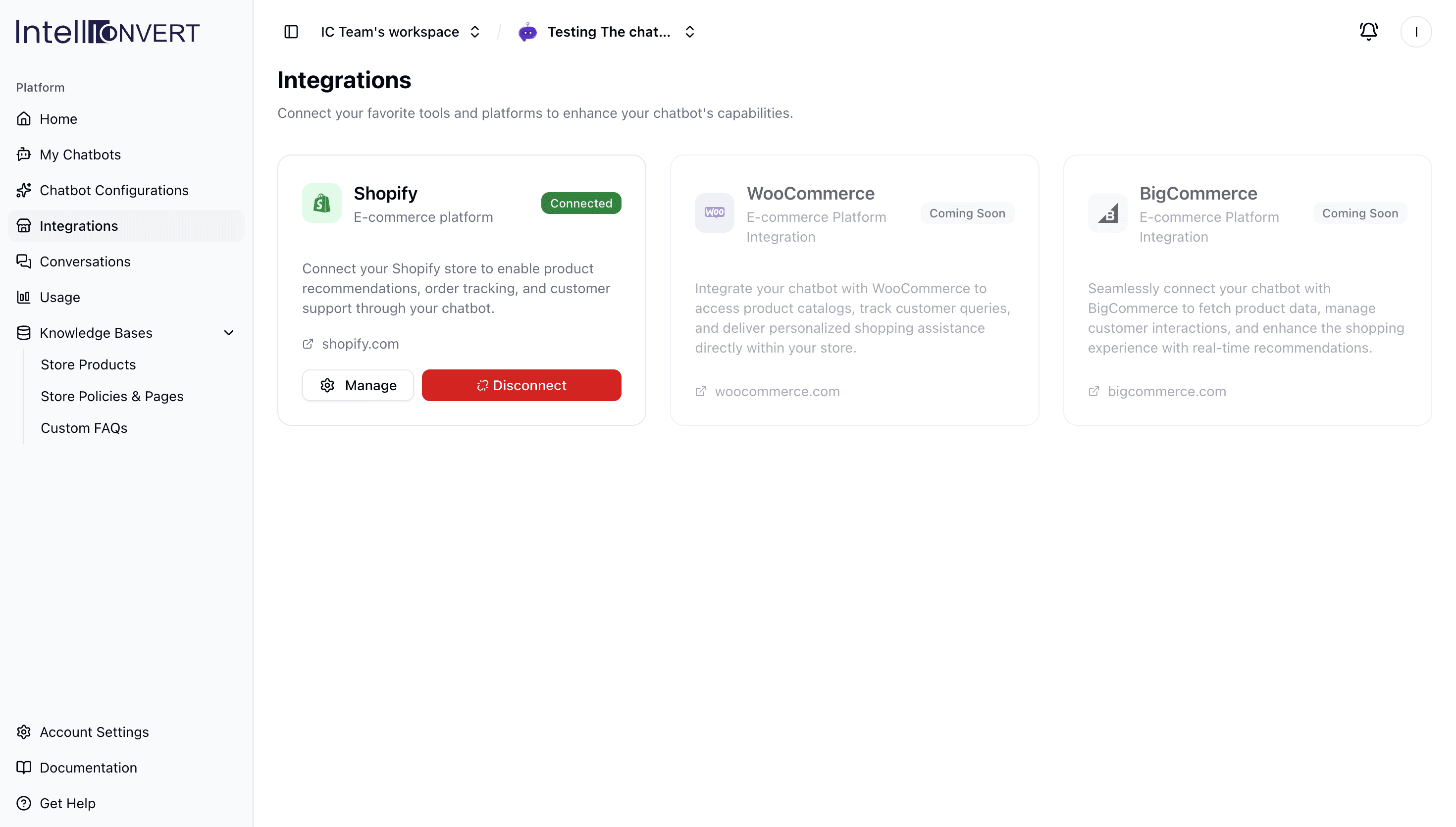Click the Conversations chat bubble icon
Viewport: 1456px width, 827px height.
pos(23,261)
